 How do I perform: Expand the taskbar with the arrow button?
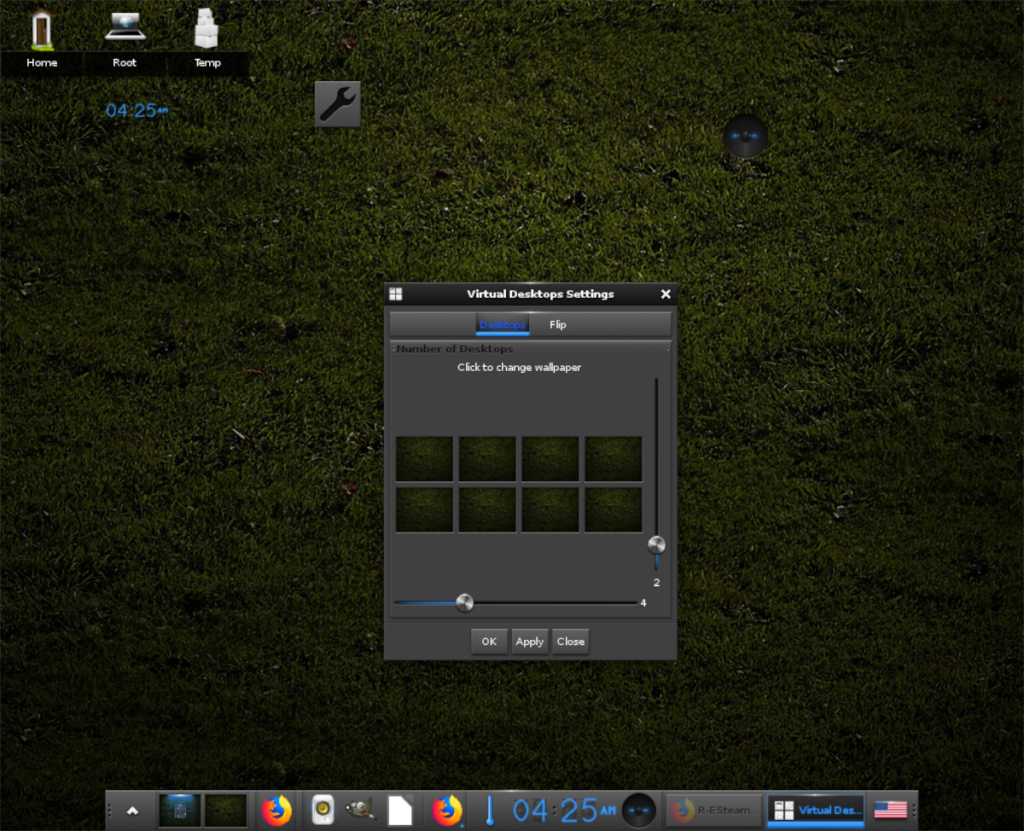coord(131,810)
